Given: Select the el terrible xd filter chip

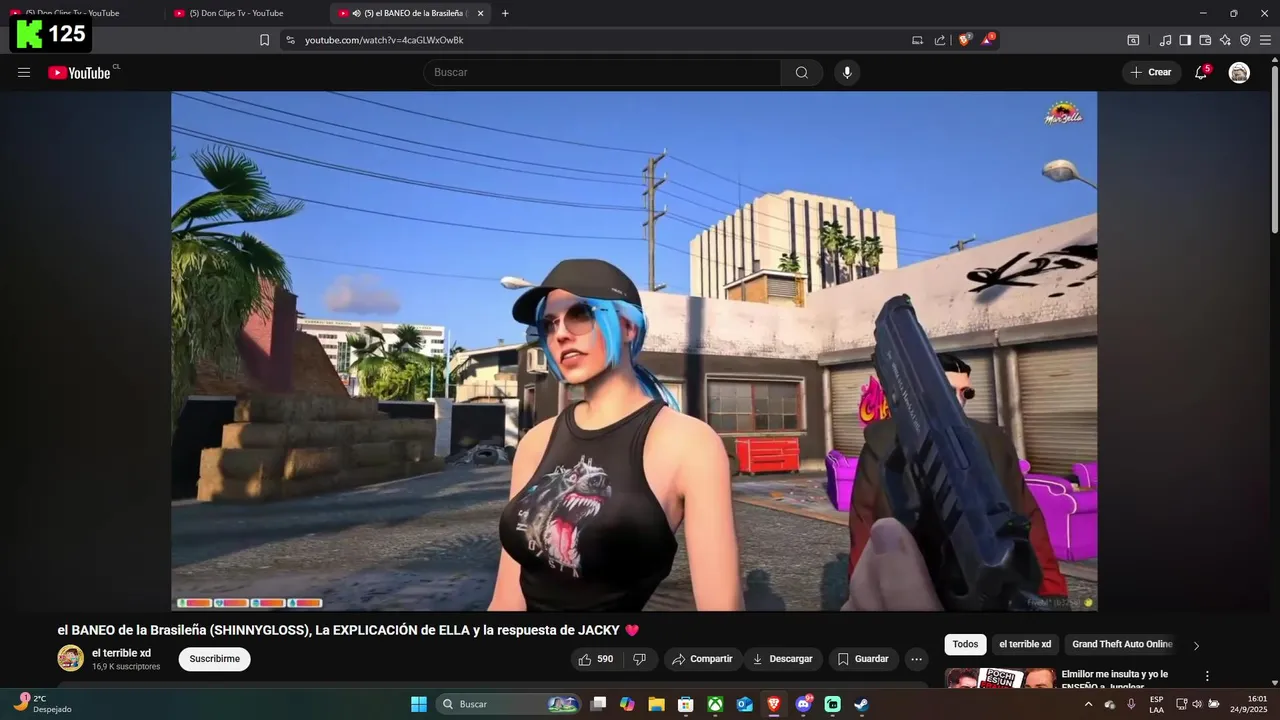Looking at the screenshot, I should coord(1025,645).
